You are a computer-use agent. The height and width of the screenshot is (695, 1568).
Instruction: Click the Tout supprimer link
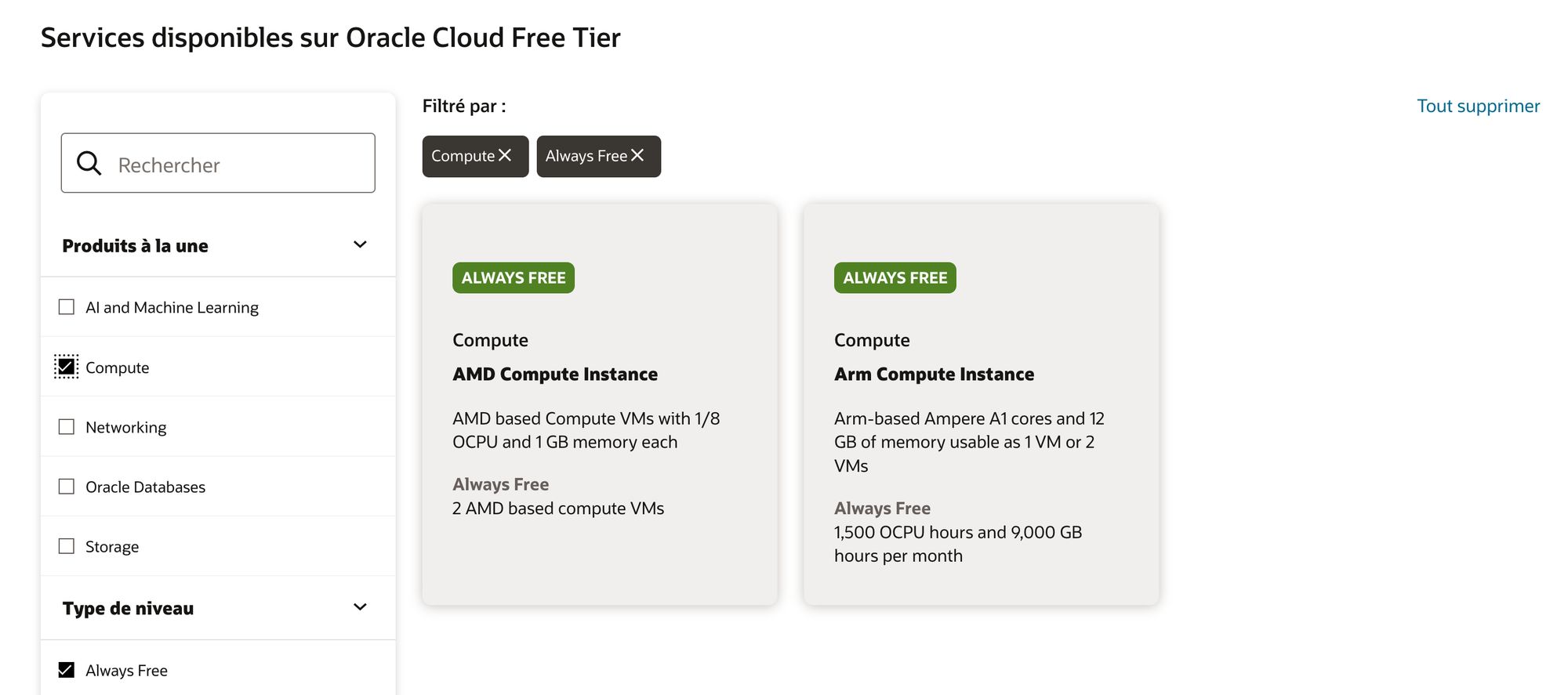[x=1478, y=106]
